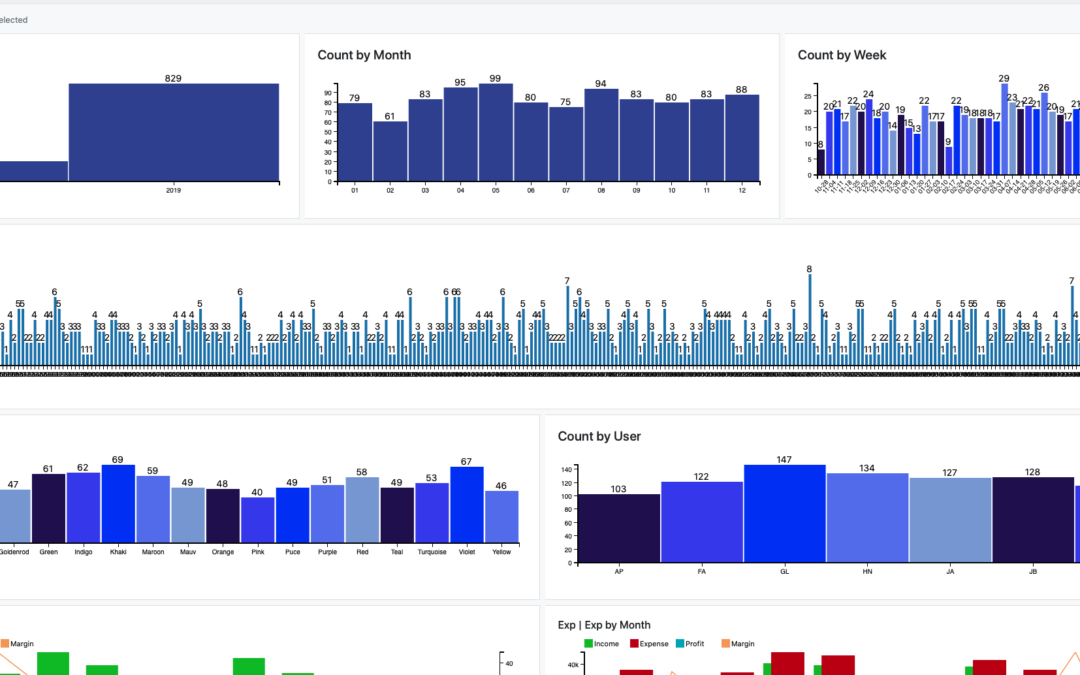Filter Count by User to AP bar

tap(619, 528)
